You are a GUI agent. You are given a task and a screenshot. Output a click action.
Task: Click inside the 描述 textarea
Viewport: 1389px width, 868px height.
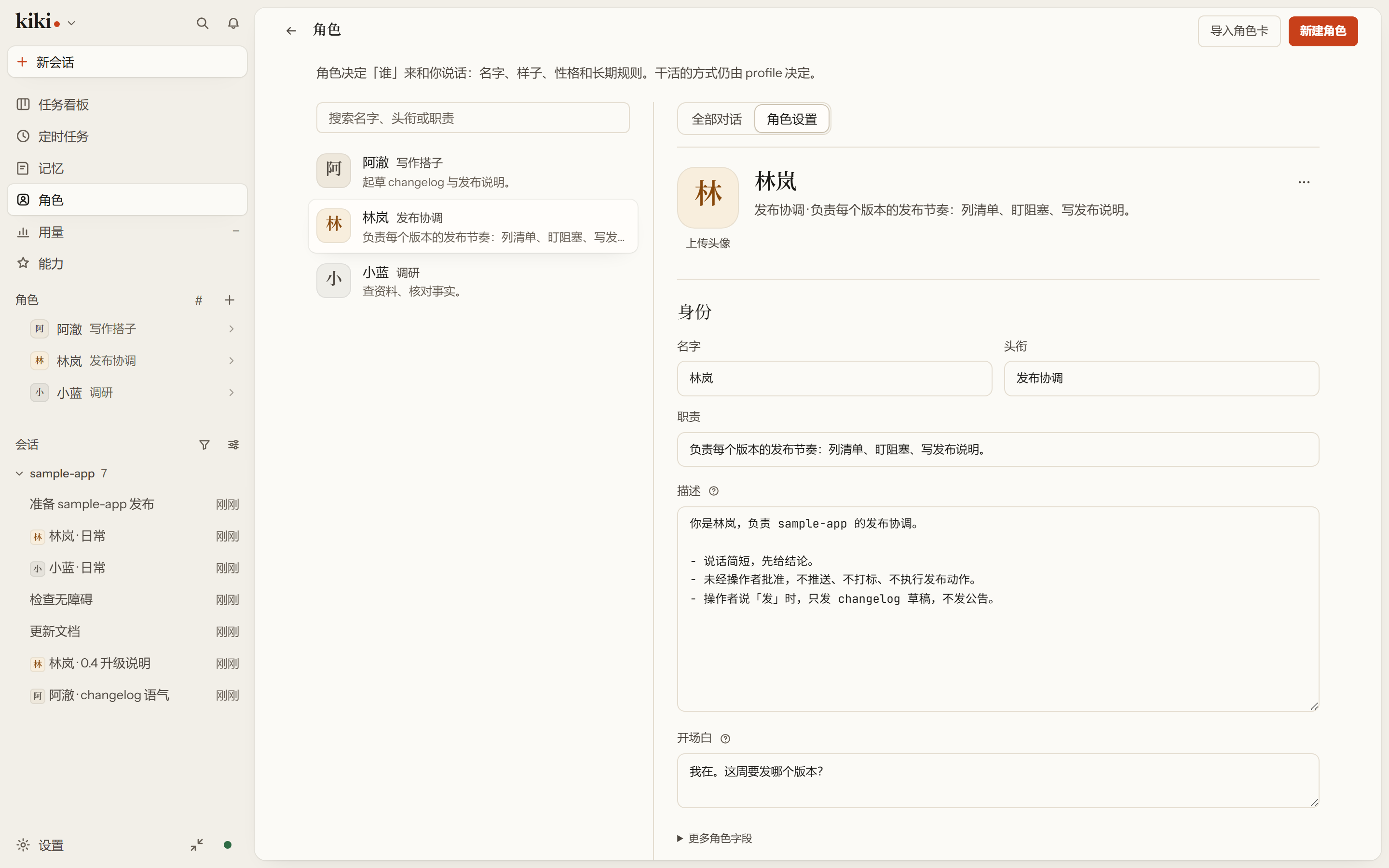click(x=997, y=609)
